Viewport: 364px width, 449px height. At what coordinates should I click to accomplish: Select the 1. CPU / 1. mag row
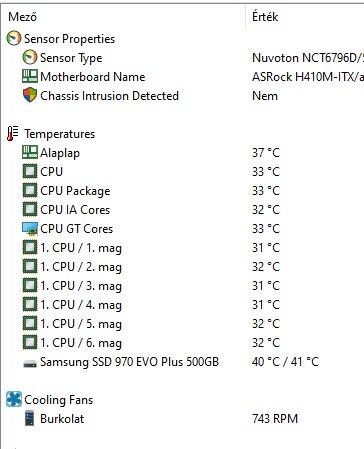182,248
